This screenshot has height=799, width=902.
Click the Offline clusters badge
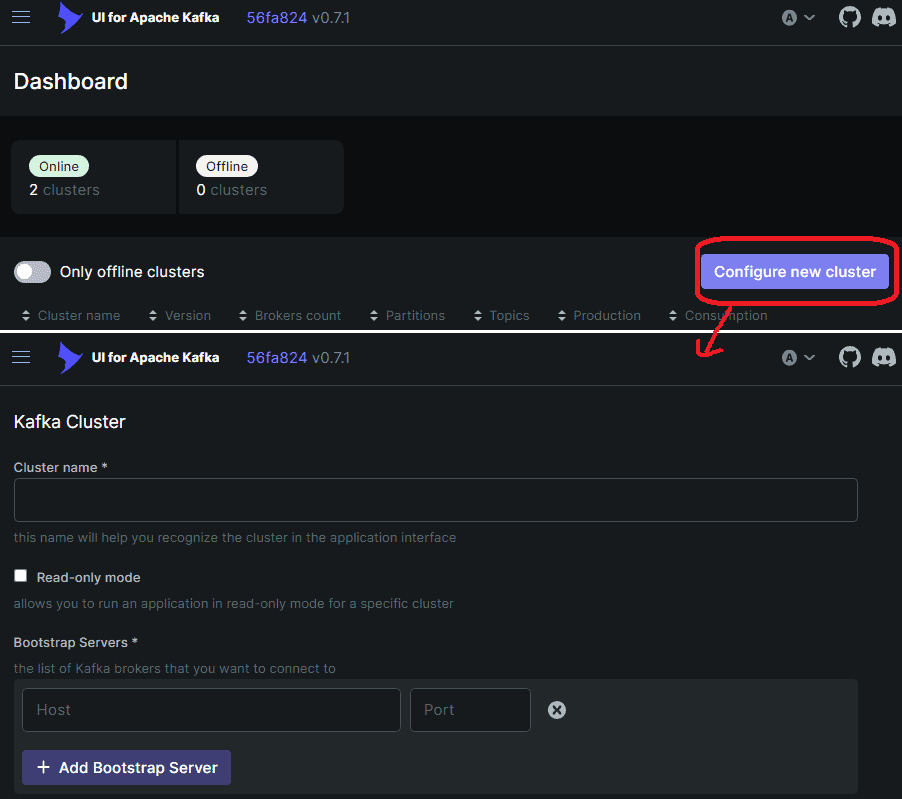pos(227,166)
